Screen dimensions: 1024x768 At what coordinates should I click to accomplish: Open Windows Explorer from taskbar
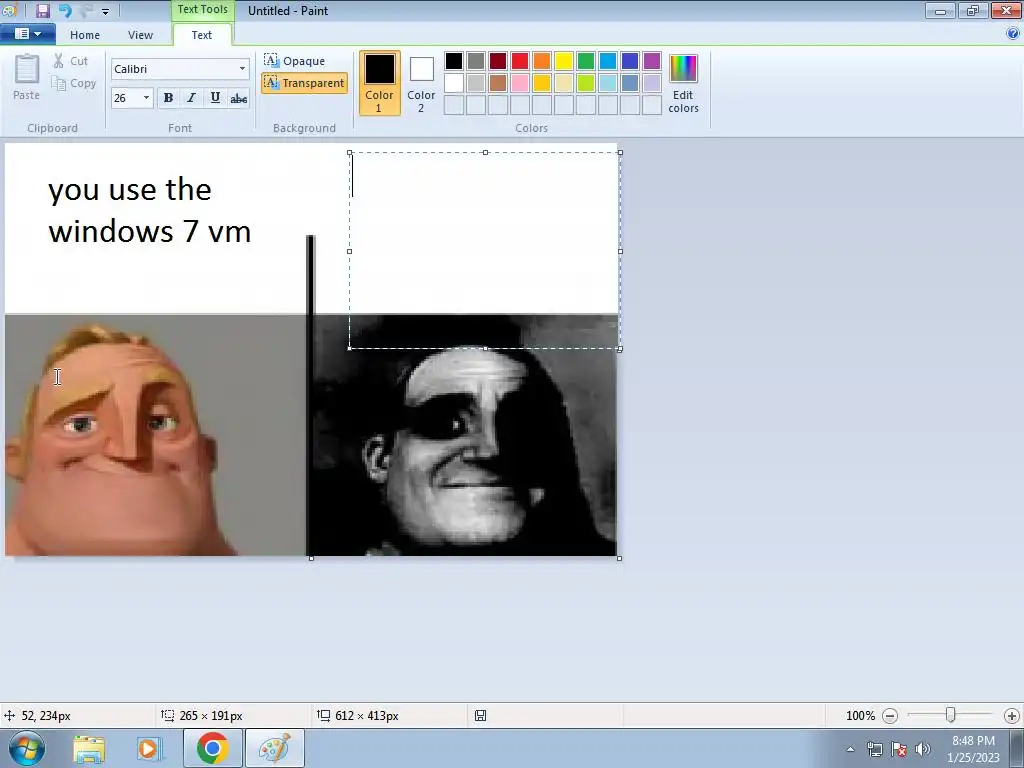tap(89, 749)
